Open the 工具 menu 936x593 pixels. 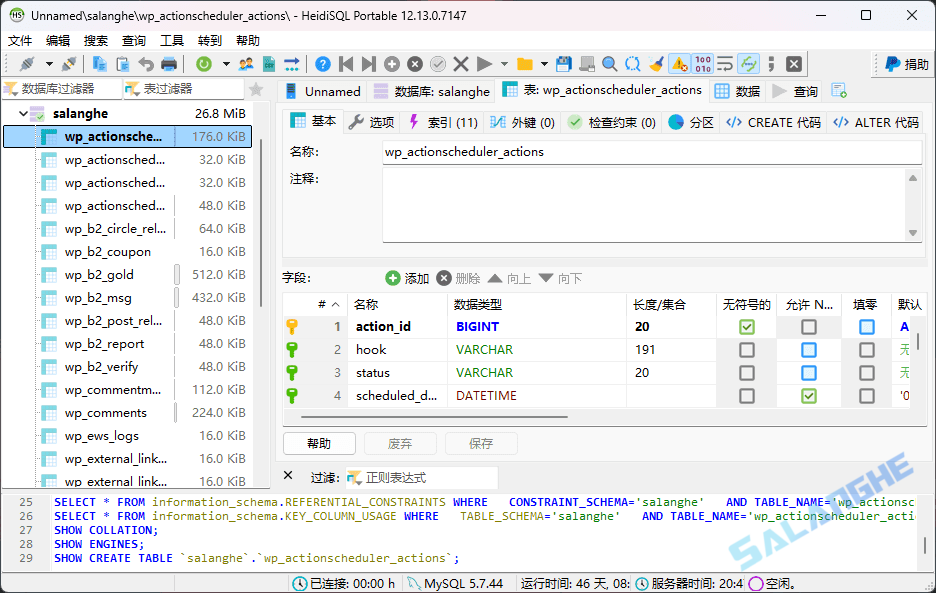tap(168, 40)
